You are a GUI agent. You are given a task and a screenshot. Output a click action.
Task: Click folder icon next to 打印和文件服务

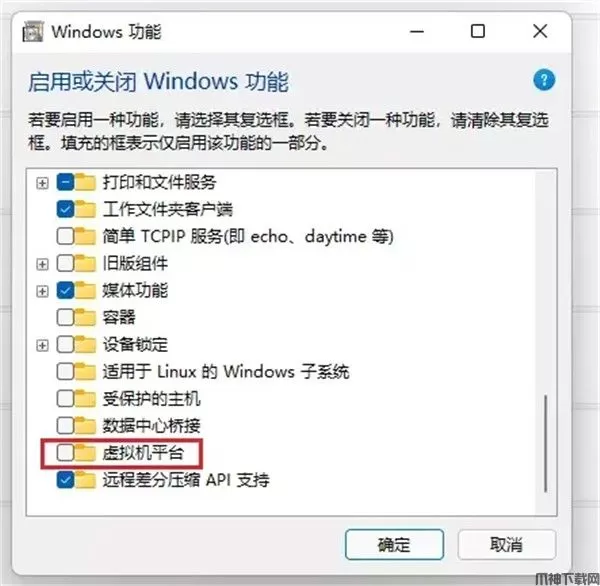click(x=85, y=182)
